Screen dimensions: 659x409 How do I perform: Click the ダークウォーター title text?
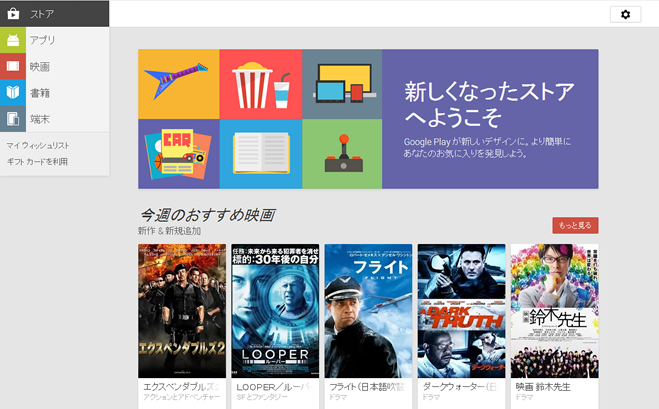click(459, 387)
